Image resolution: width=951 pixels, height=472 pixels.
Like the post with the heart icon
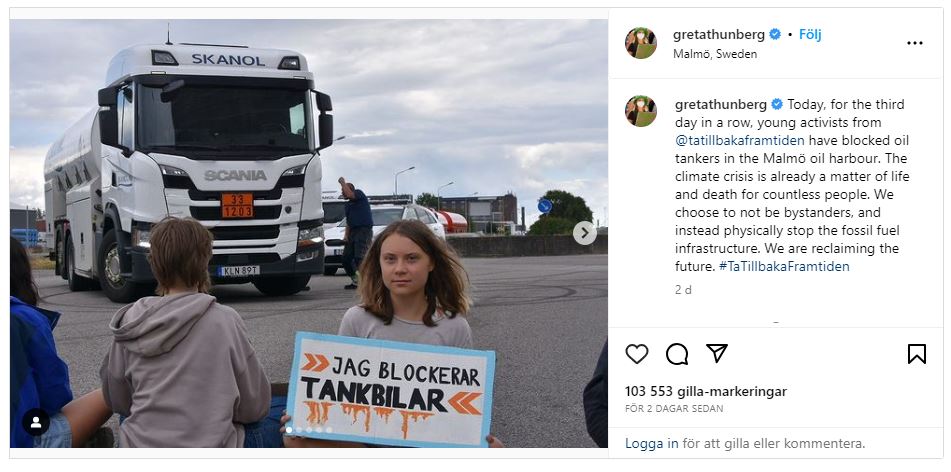636,354
